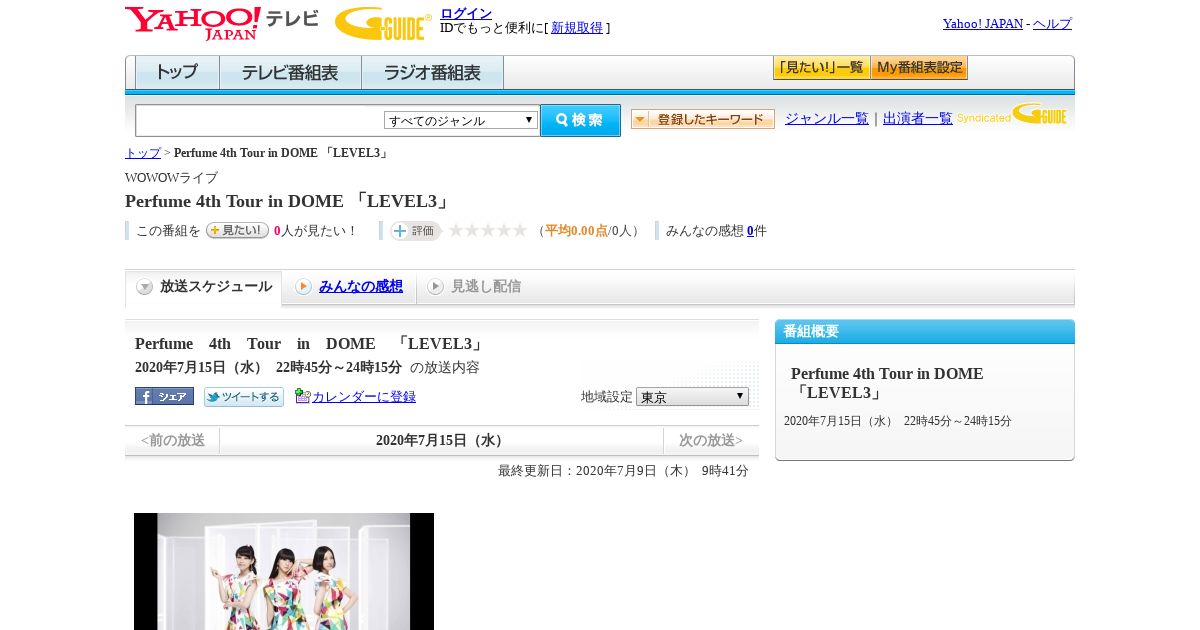
Task: Click the Perfume trio program thumbnail
Action: pyautogui.click(x=284, y=571)
